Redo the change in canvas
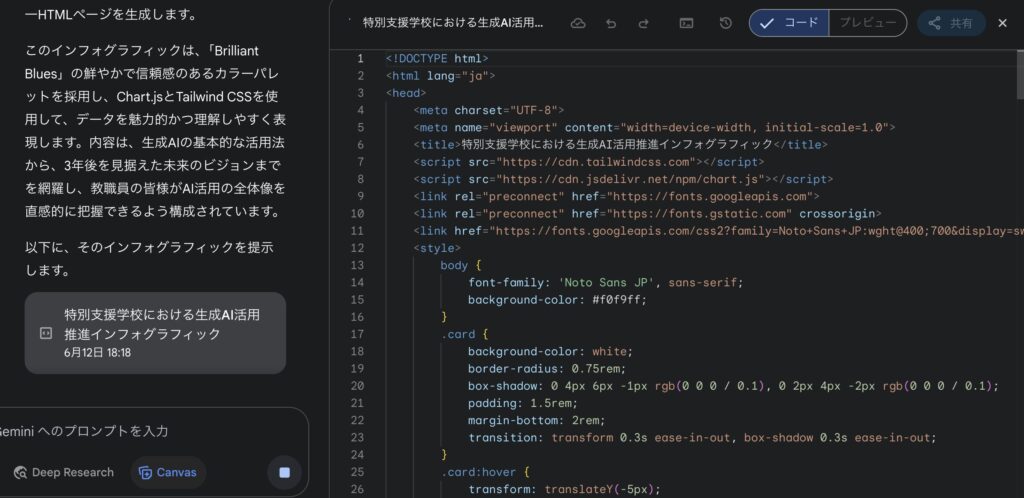The width and height of the screenshot is (1024, 498). (643, 23)
